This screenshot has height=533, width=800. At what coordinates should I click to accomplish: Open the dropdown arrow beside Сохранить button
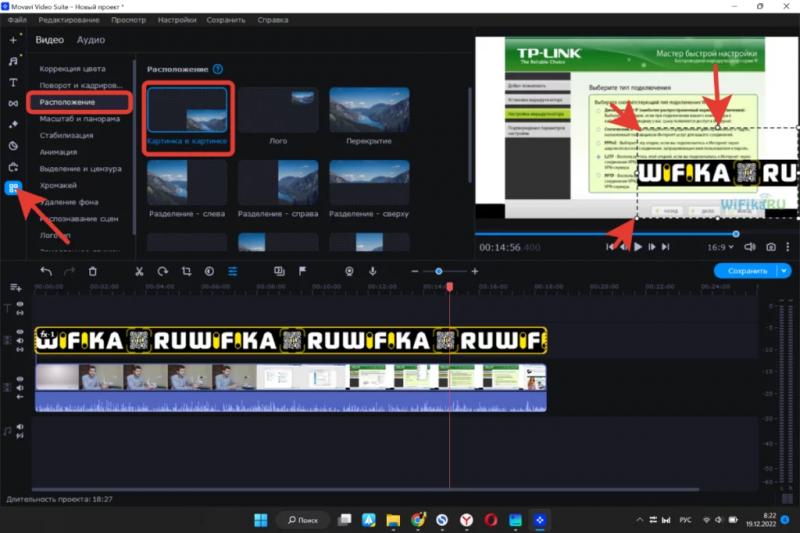[783, 271]
